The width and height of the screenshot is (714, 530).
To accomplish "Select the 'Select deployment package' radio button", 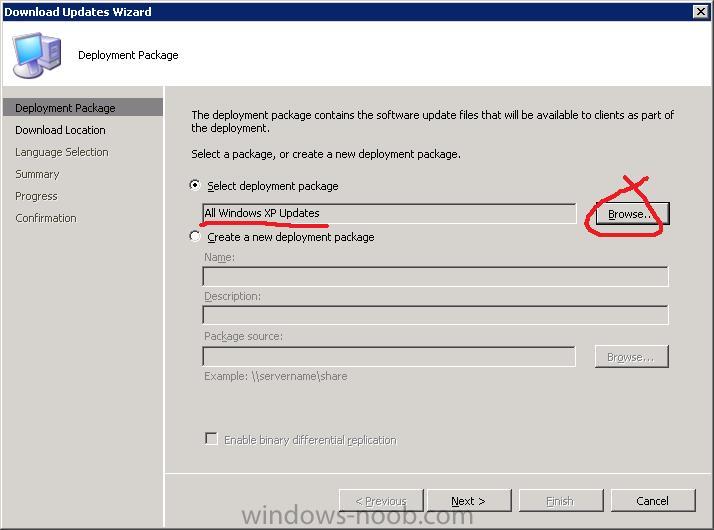I will click(195, 185).
